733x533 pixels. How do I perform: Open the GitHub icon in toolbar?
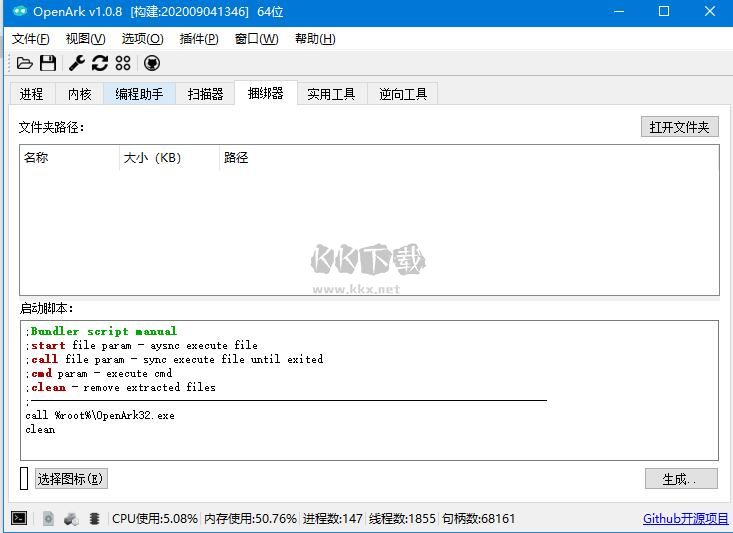tap(152, 63)
